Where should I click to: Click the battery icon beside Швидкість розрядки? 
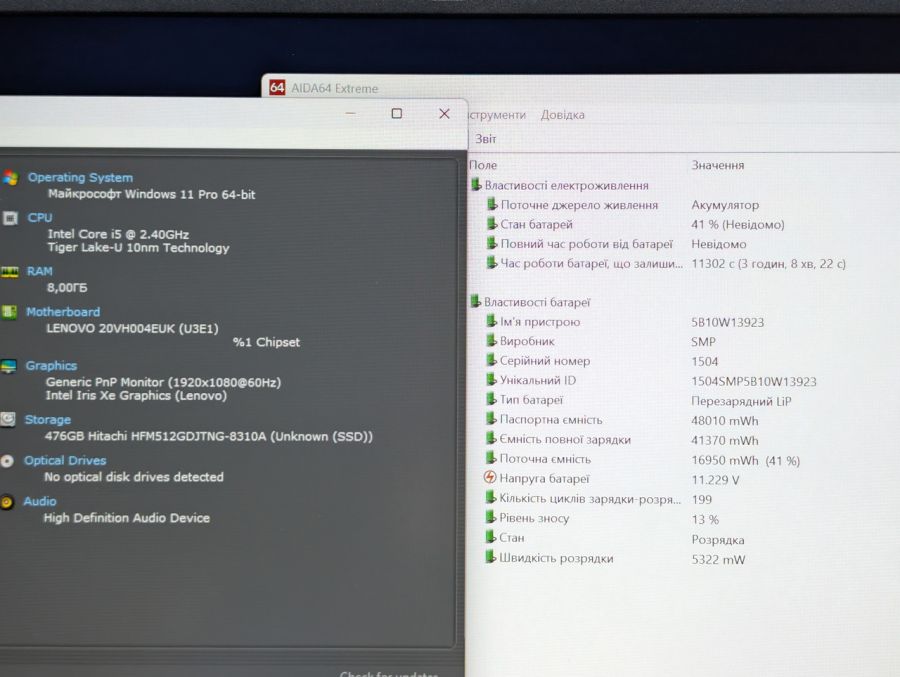tap(490, 557)
